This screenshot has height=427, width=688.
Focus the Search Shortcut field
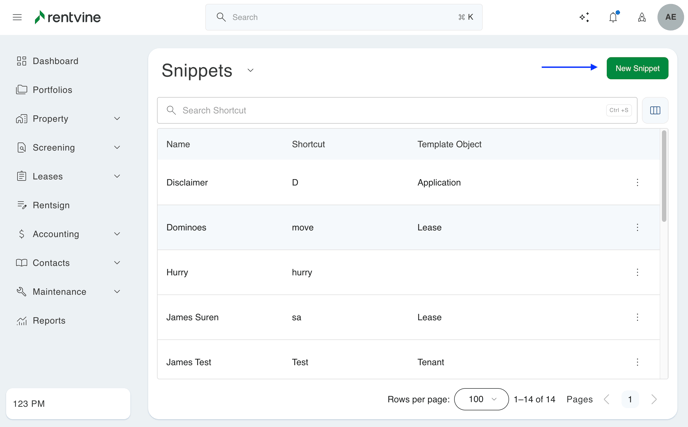click(390, 110)
